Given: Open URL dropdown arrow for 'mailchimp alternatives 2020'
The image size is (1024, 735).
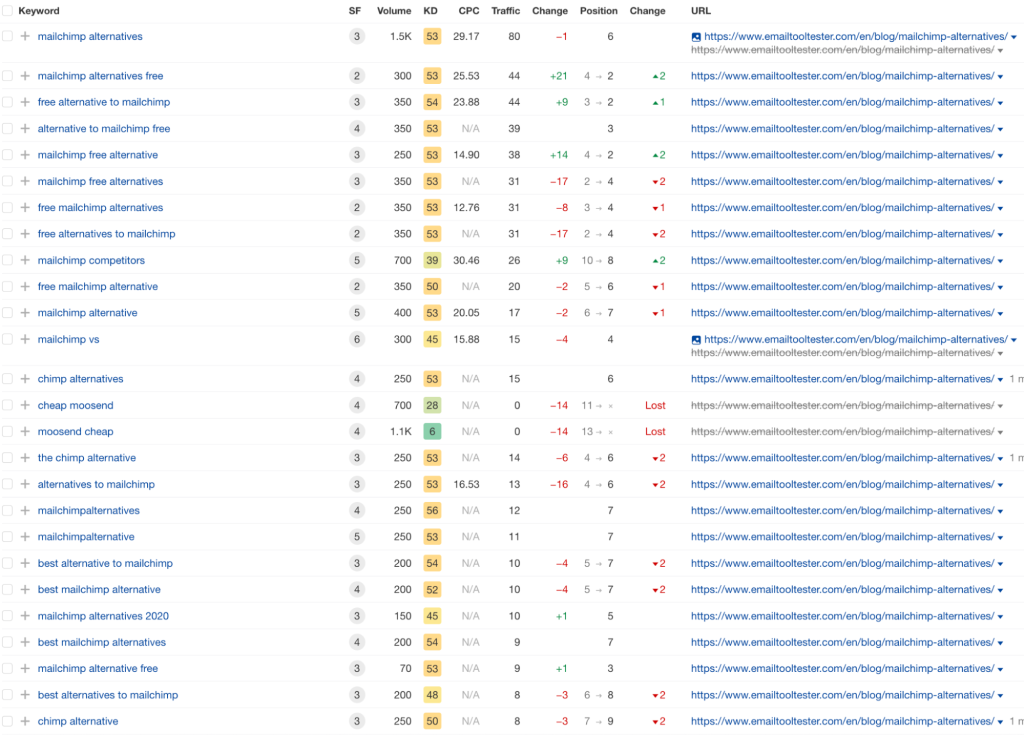Looking at the screenshot, I should point(1000,617).
